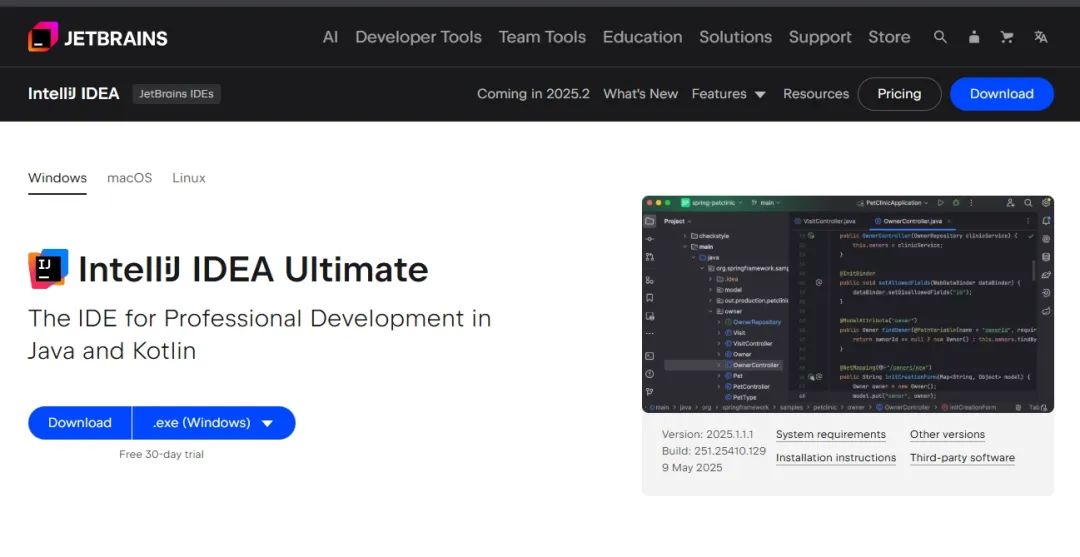Open the Education menu
Viewport: 1080px width, 557px height.
click(643, 37)
